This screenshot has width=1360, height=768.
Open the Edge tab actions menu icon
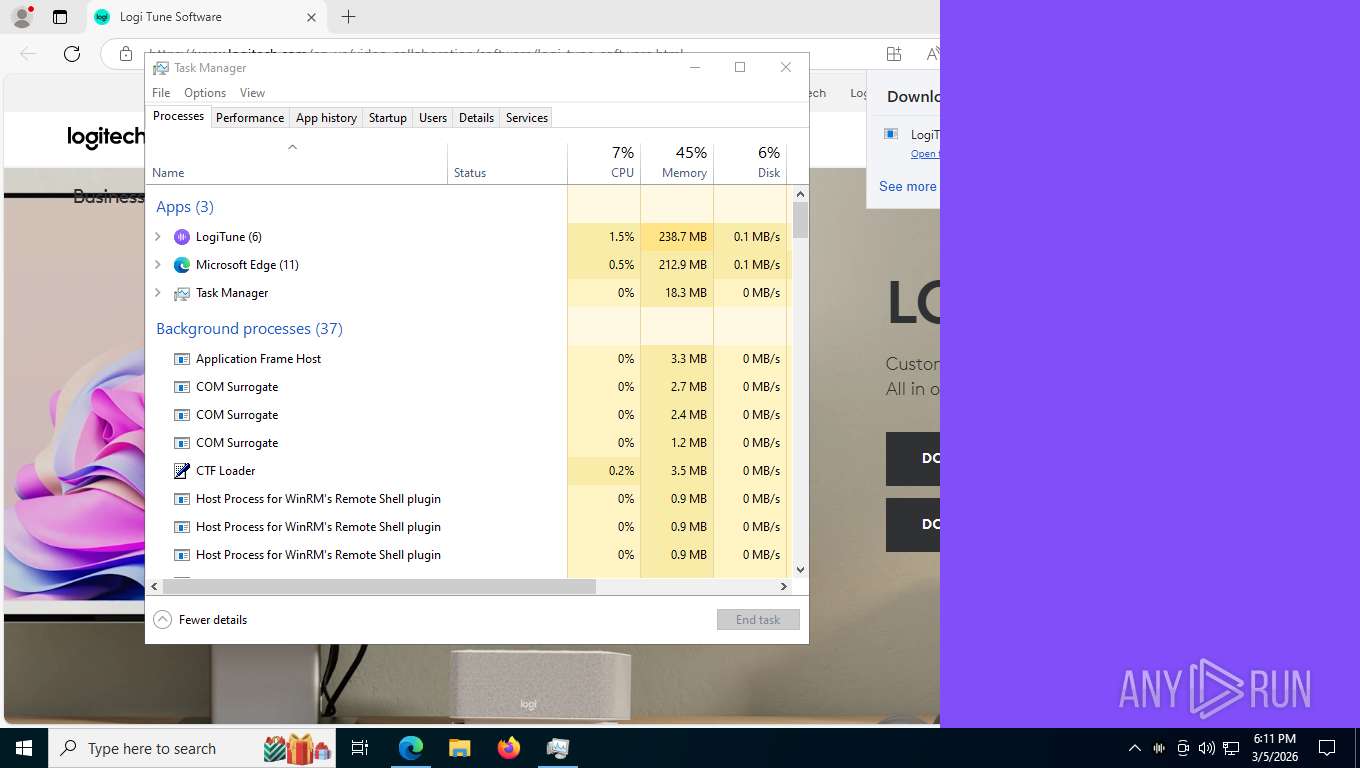point(60,17)
